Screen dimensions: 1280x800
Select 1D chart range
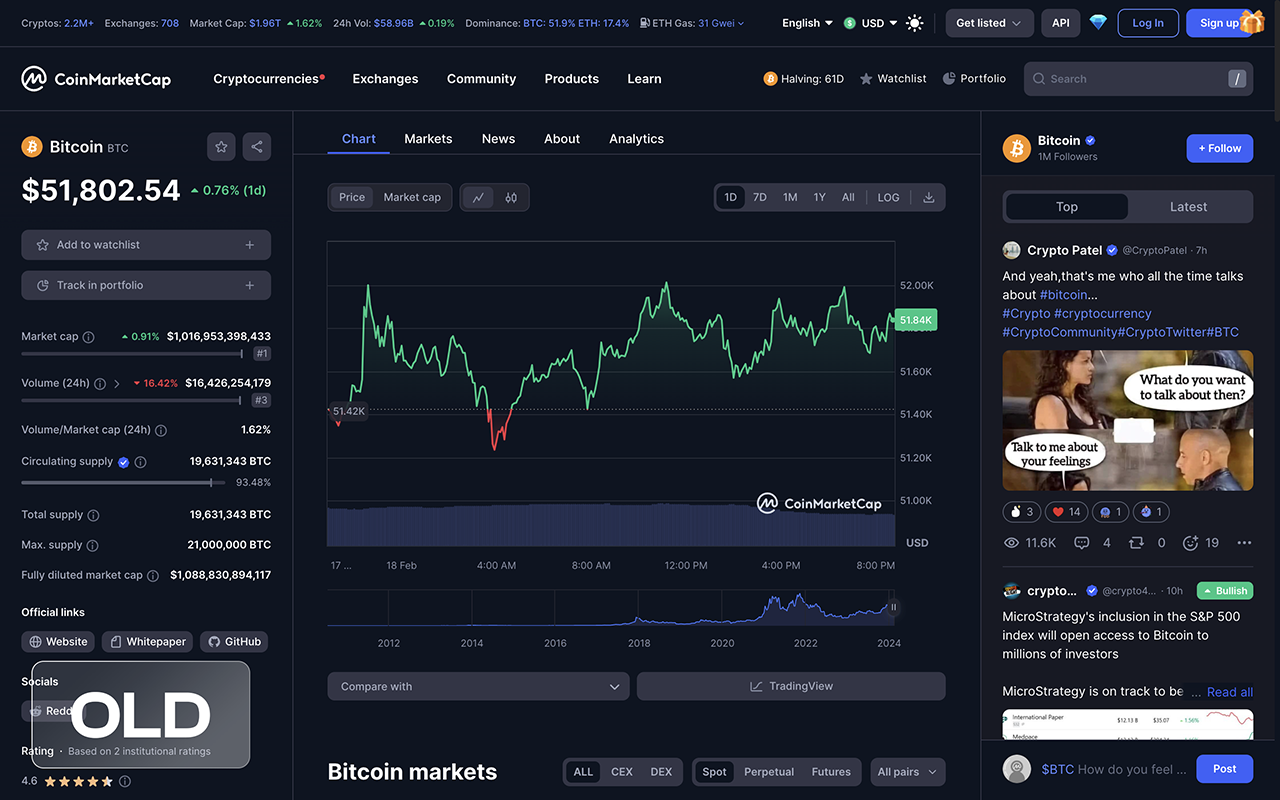pos(731,197)
